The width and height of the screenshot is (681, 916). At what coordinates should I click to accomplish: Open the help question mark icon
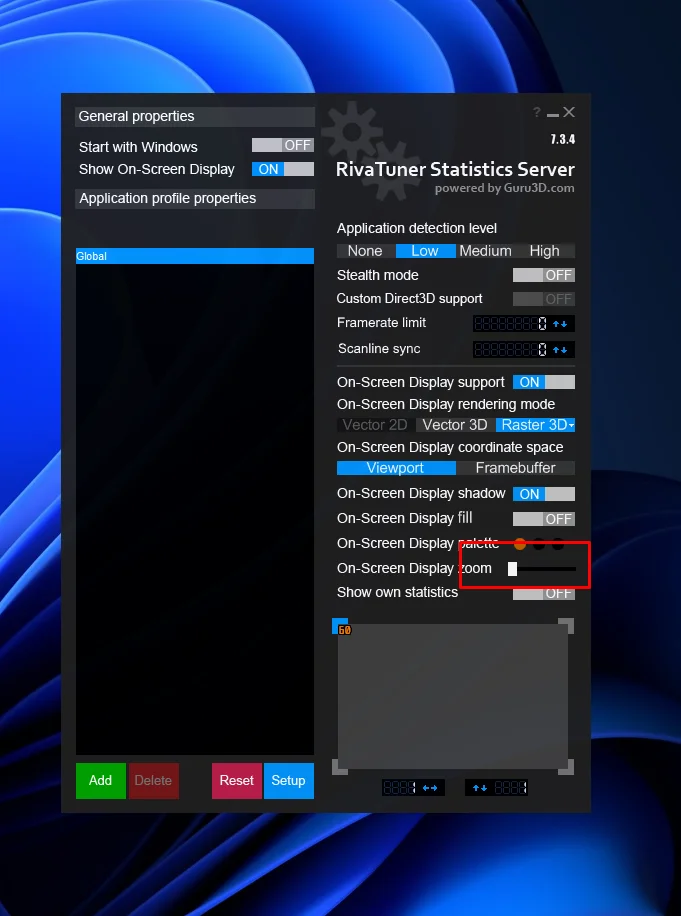pyautogui.click(x=537, y=112)
